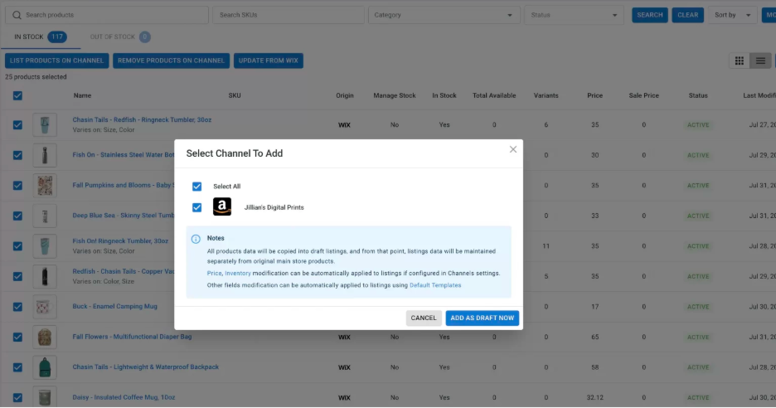Click the Search button
The width and height of the screenshot is (776, 408).
point(650,15)
